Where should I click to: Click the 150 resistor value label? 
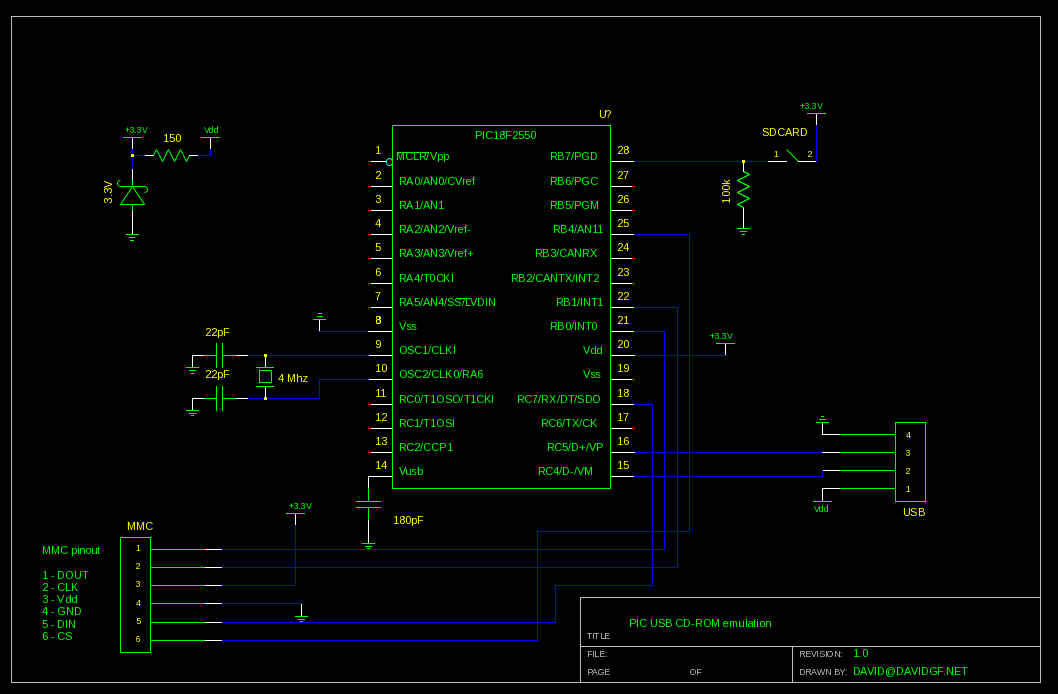pyautogui.click(x=172, y=138)
